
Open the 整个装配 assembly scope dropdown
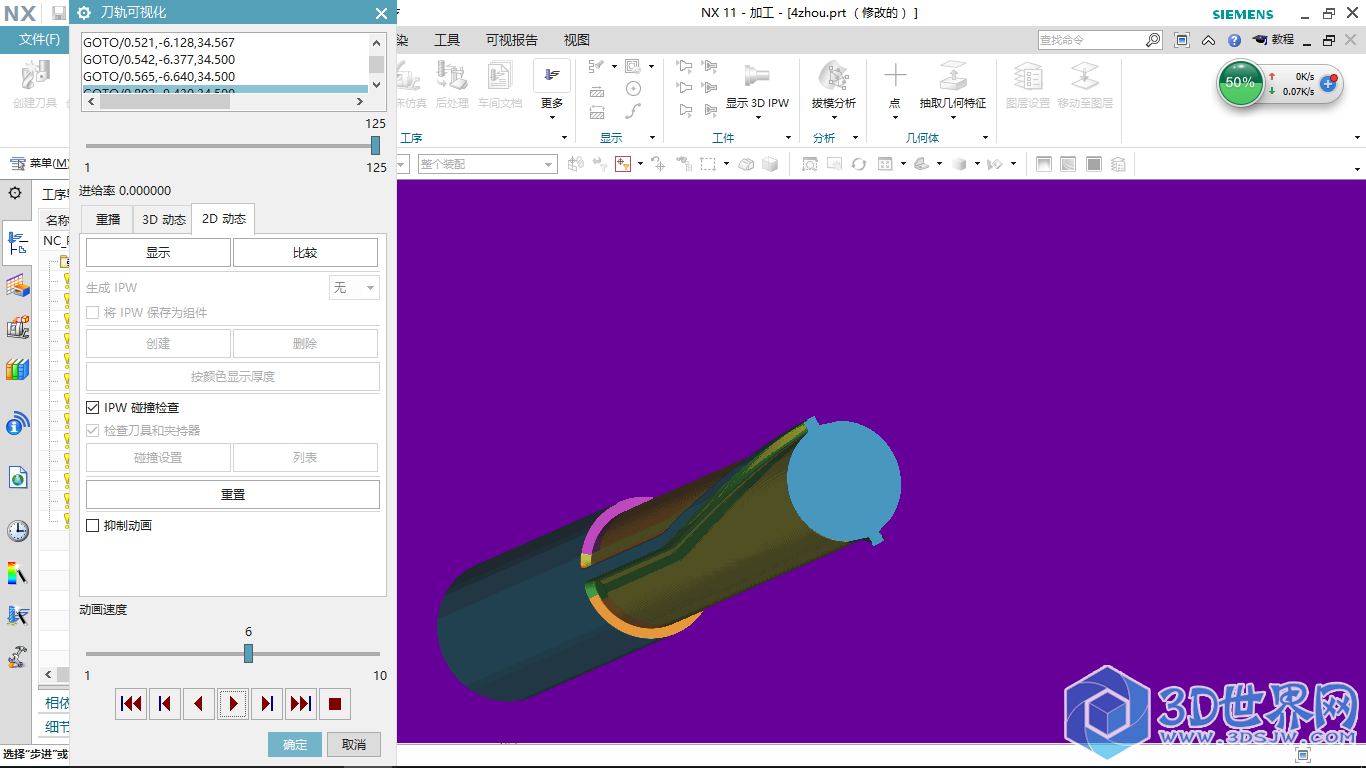(x=487, y=164)
